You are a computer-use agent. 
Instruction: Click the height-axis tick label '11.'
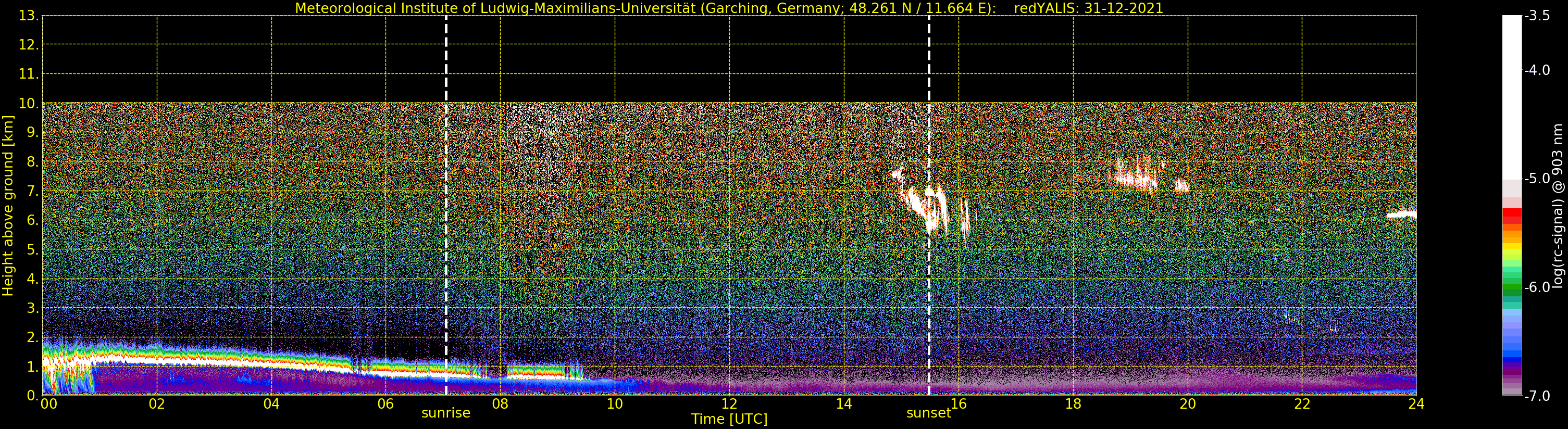(28, 74)
